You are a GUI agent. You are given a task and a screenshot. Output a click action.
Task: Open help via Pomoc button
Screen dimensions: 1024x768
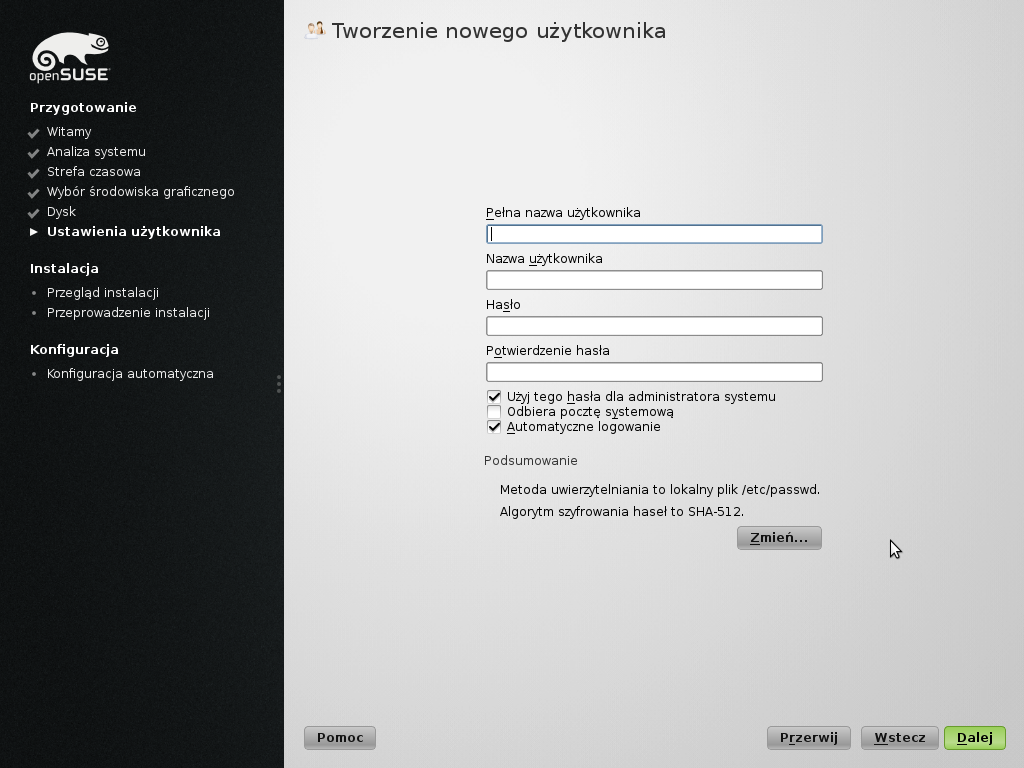click(x=340, y=738)
